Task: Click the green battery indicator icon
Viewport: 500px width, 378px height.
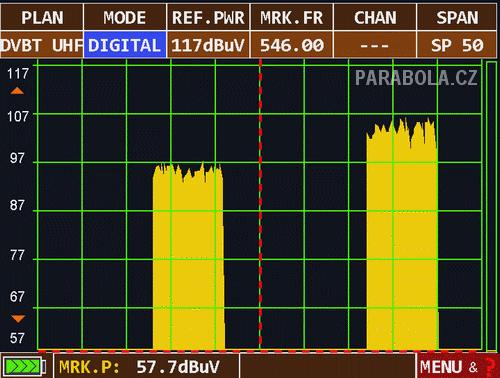Action: click(x=24, y=366)
